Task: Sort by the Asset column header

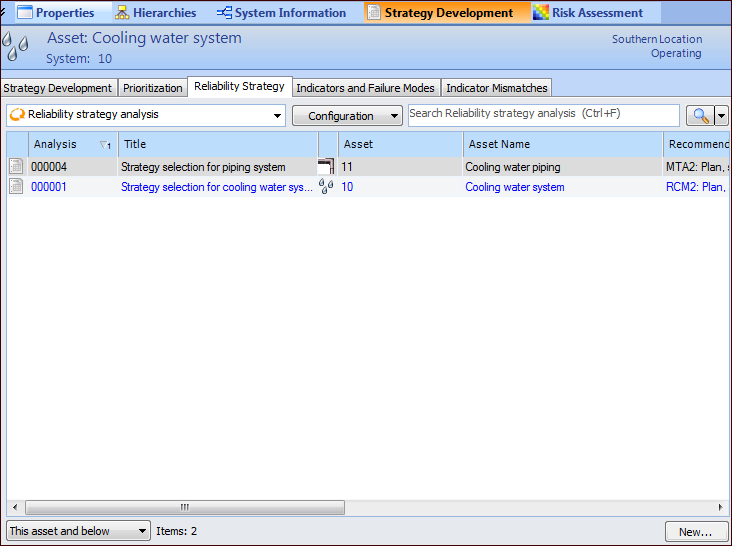Action: click(401, 144)
